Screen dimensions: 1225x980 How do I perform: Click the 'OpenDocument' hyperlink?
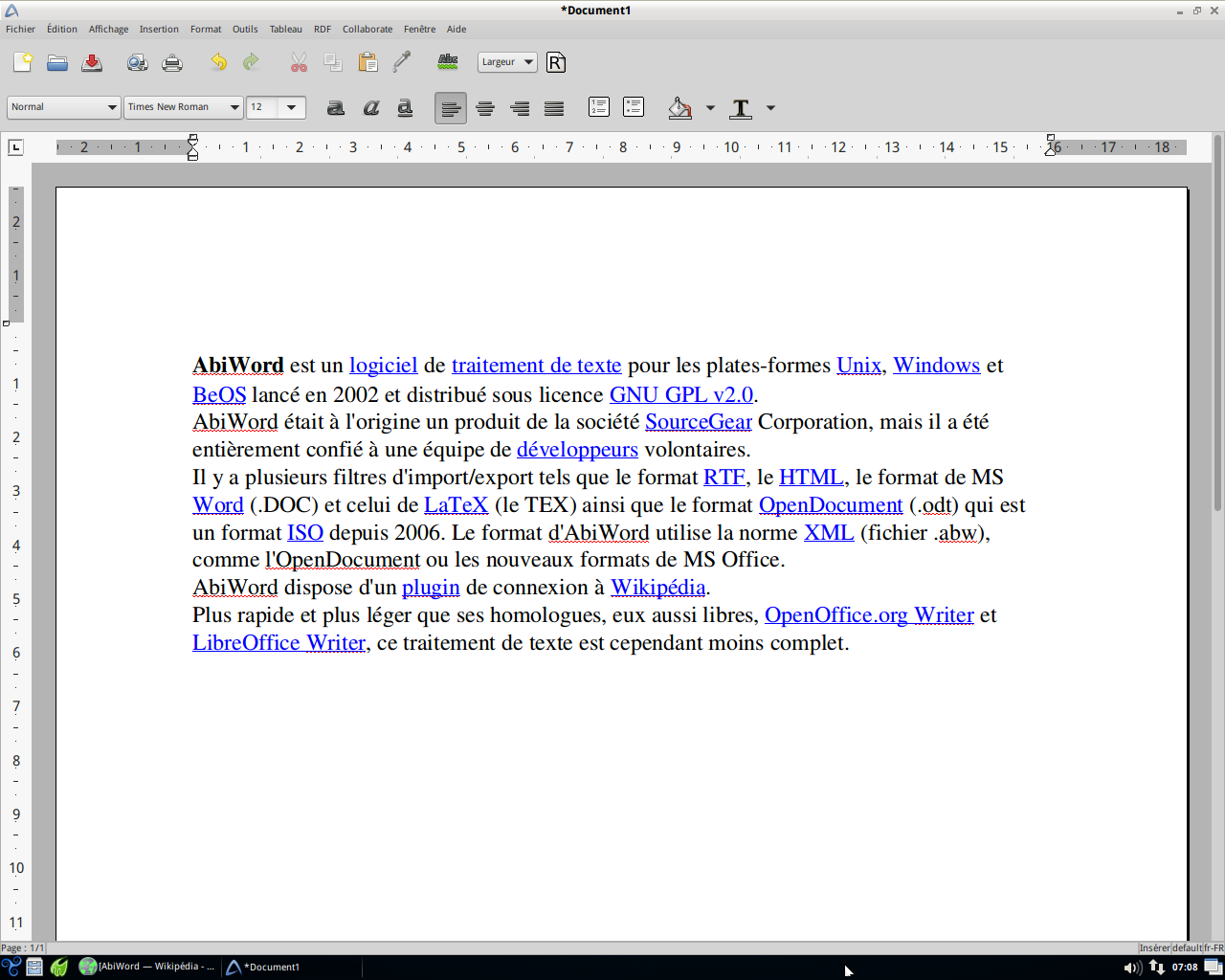click(x=831, y=505)
